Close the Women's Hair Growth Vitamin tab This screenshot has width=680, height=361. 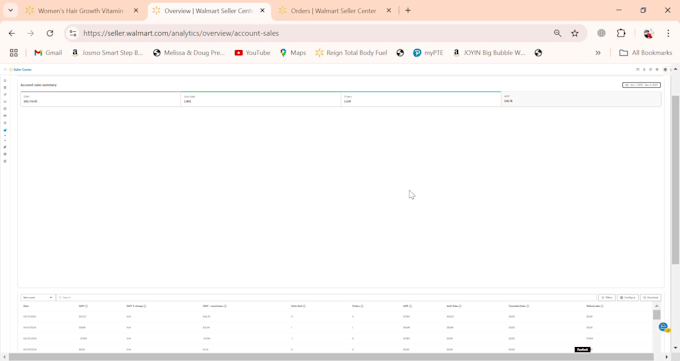point(136,10)
